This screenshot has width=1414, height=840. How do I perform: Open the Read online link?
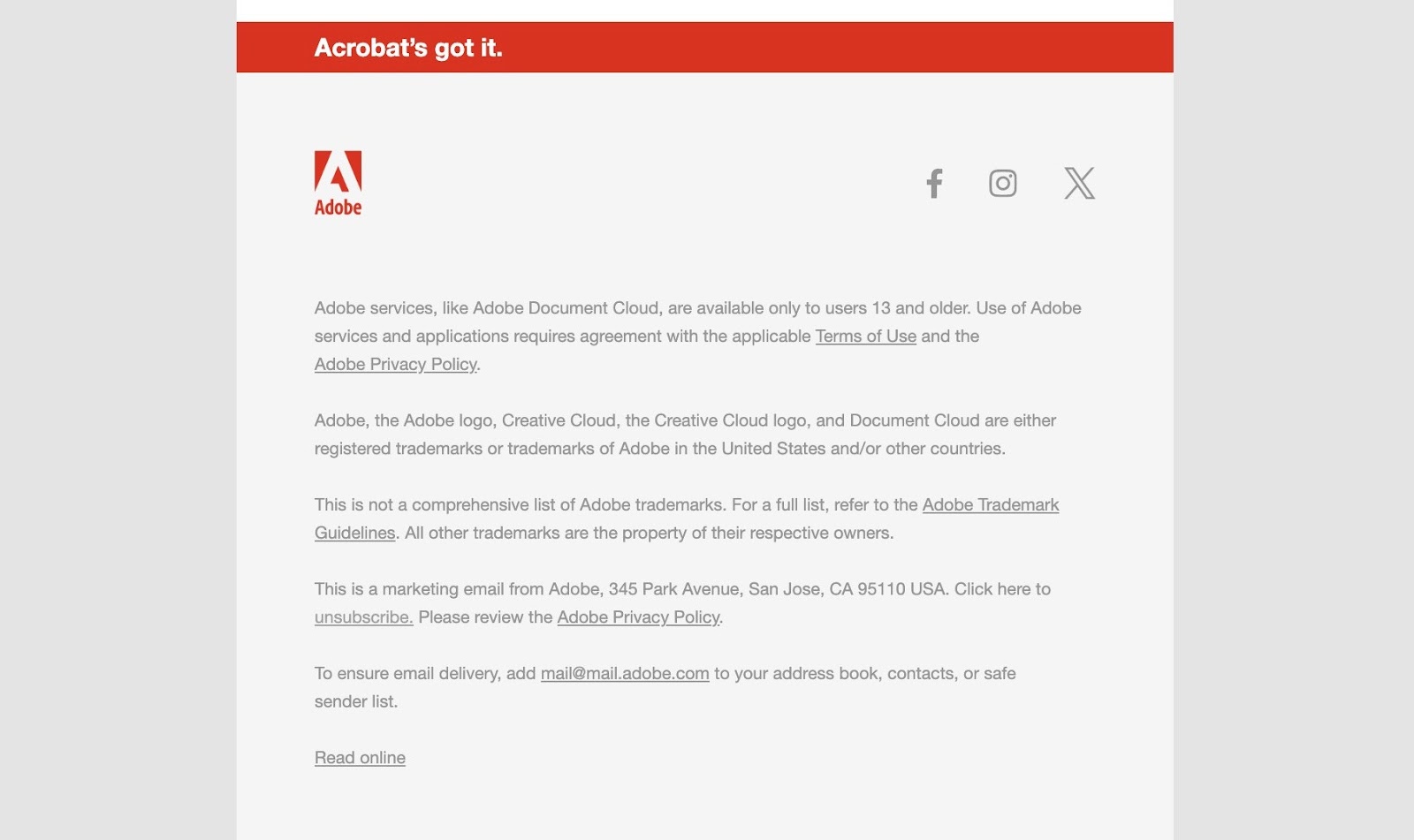(360, 758)
